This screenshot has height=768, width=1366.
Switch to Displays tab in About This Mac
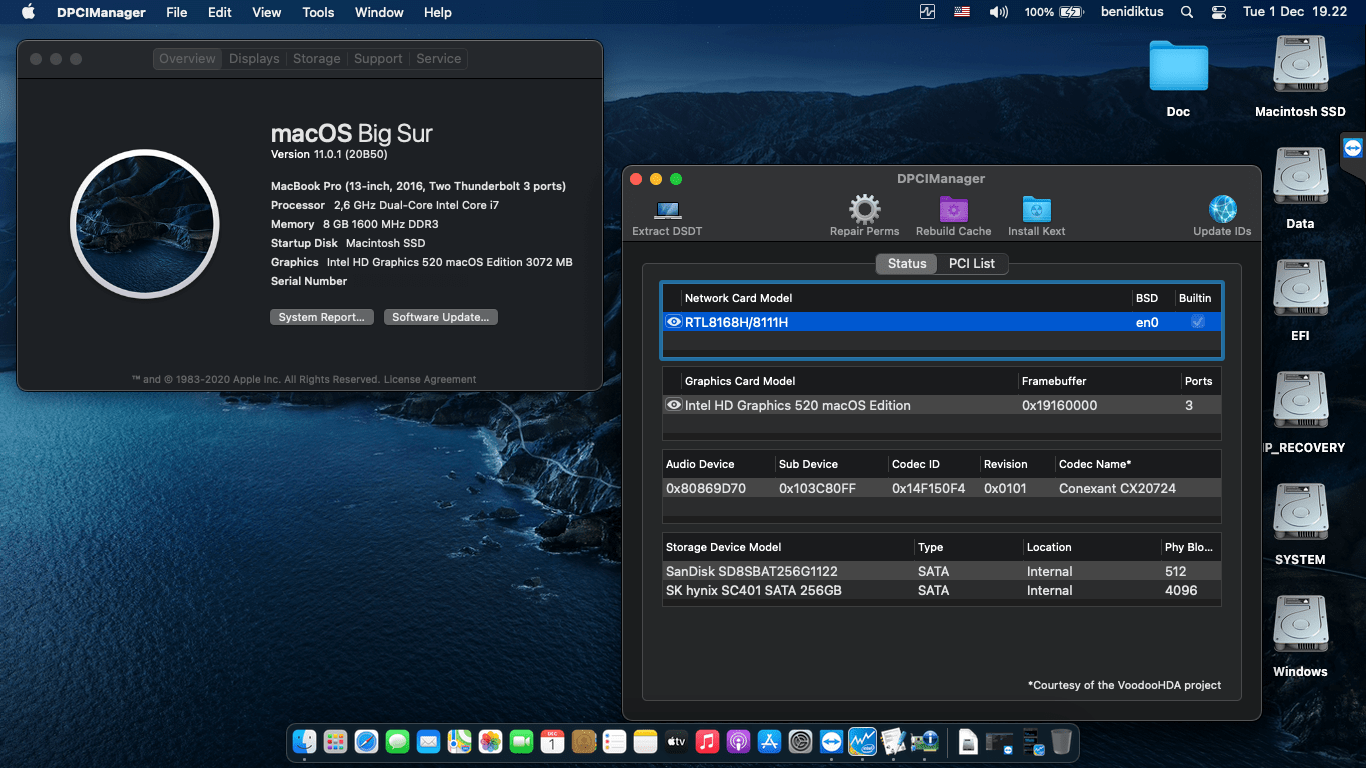pyautogui.click(x=254, y=59)
